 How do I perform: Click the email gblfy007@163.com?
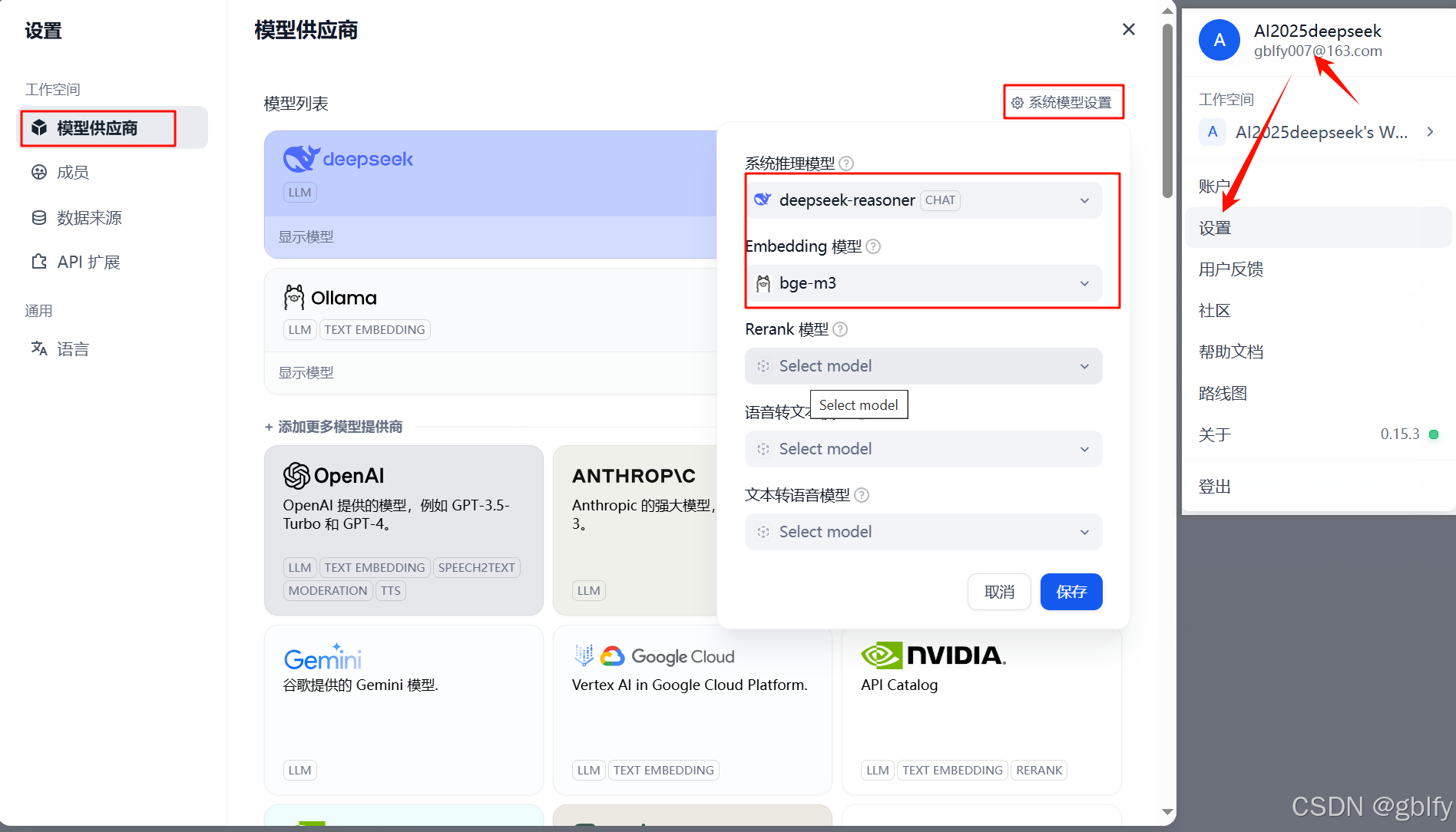(x=1318, y=51)
